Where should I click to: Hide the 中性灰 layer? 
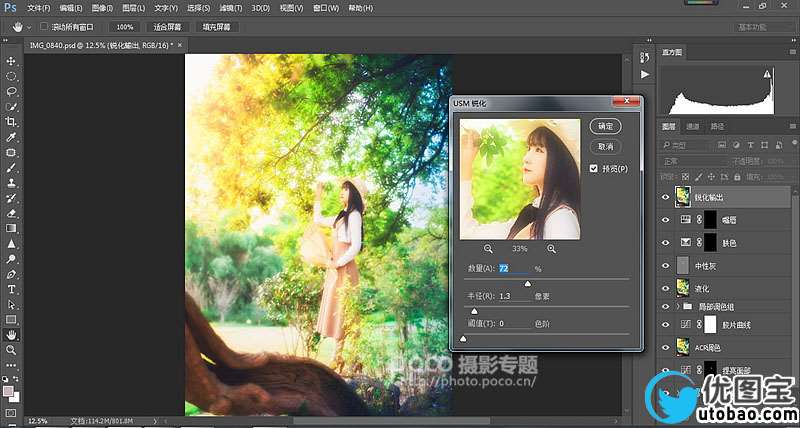(666, 266)
